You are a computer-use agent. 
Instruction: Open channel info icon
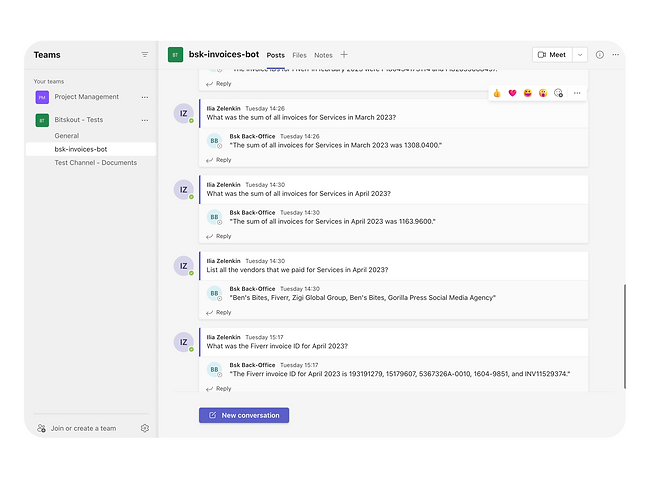coord(599,54)
